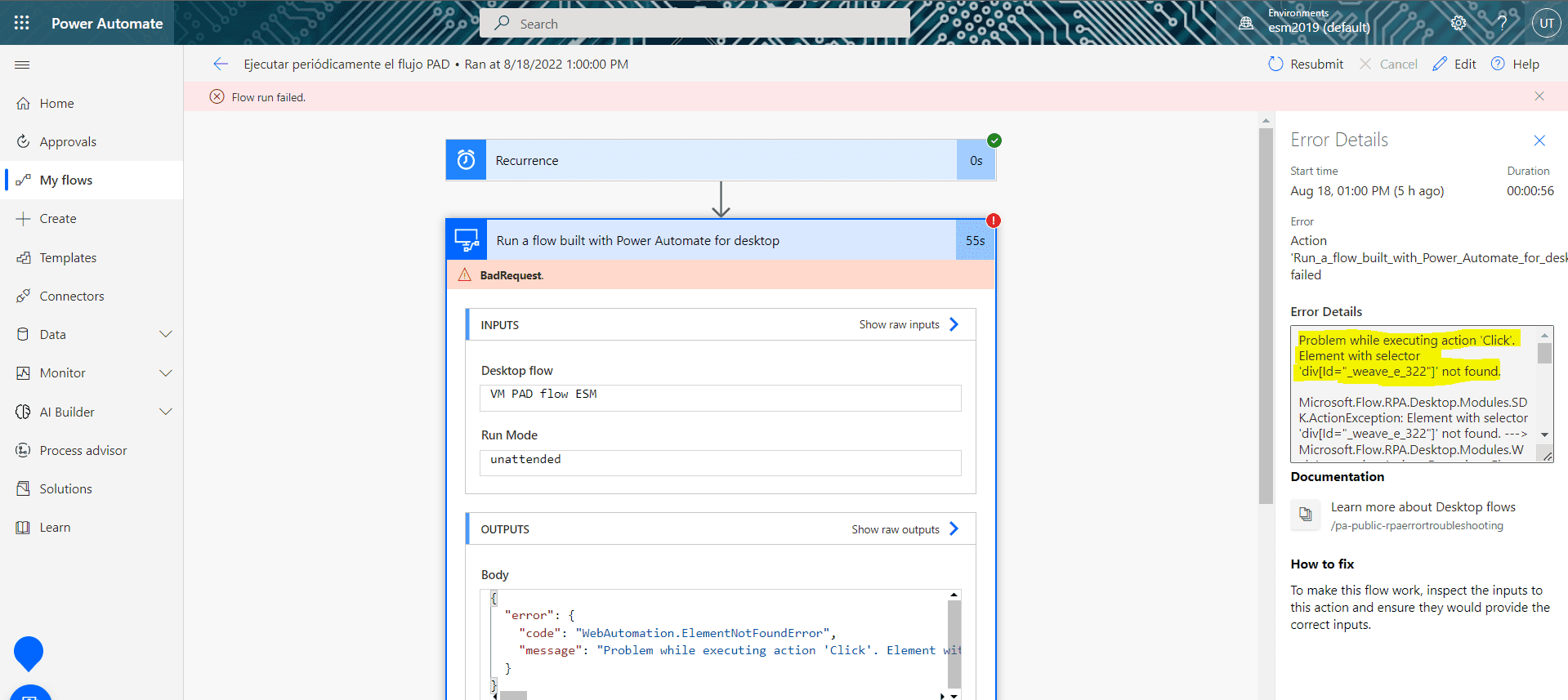Image resolution: width=1568 pixels, height=700 pixels.
Task: Expand the Monitor menu chevron
Action: pyautogui.click(x=165, y=372)
